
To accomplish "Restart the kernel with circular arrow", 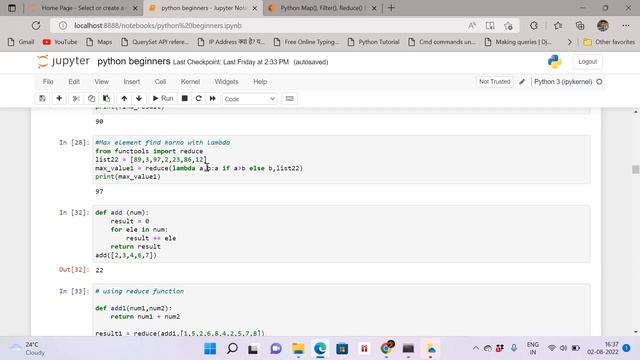I will pyautogui.click(x=199, y=99).
